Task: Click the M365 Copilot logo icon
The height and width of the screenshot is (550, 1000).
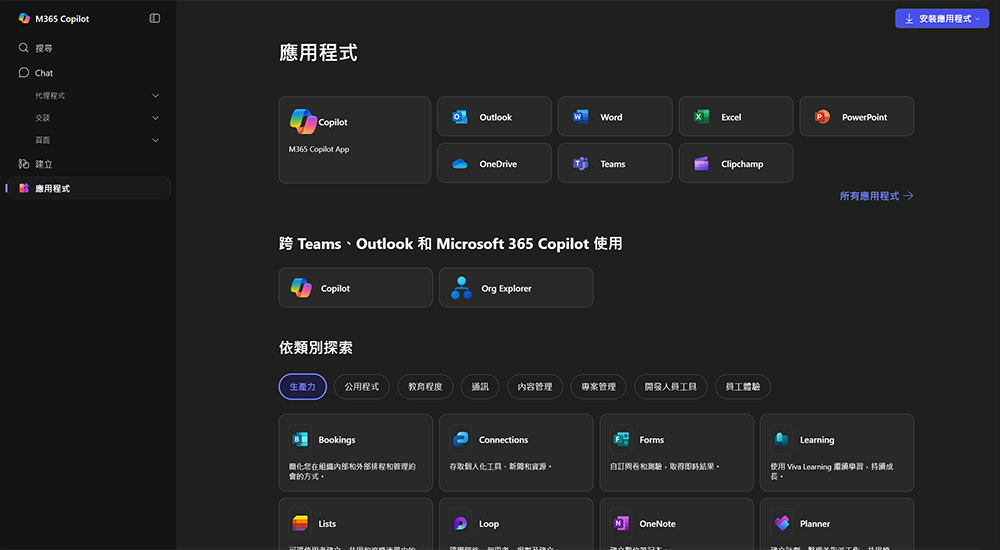Action: pos(24,19)
